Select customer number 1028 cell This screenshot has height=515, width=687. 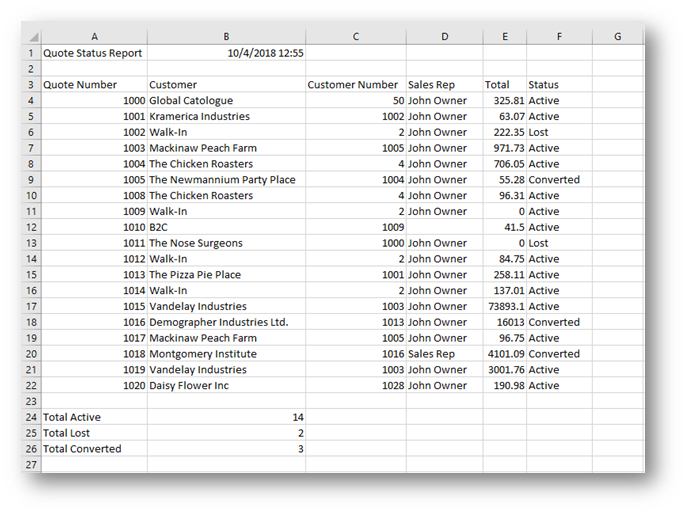click(x=356, y=385)
